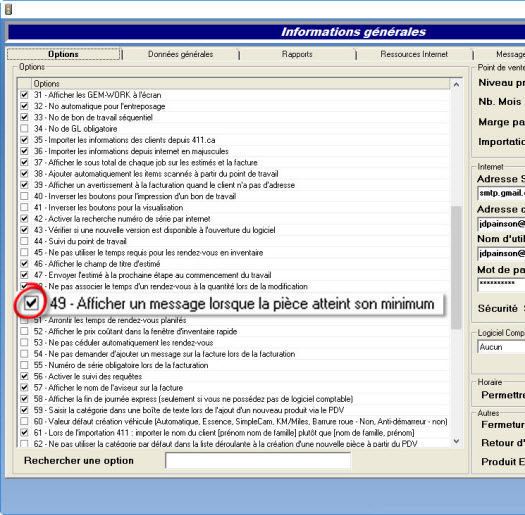Toggle option 61 importation 411 nom du client
Screen dimensions: 525x515
click(24, 433)
